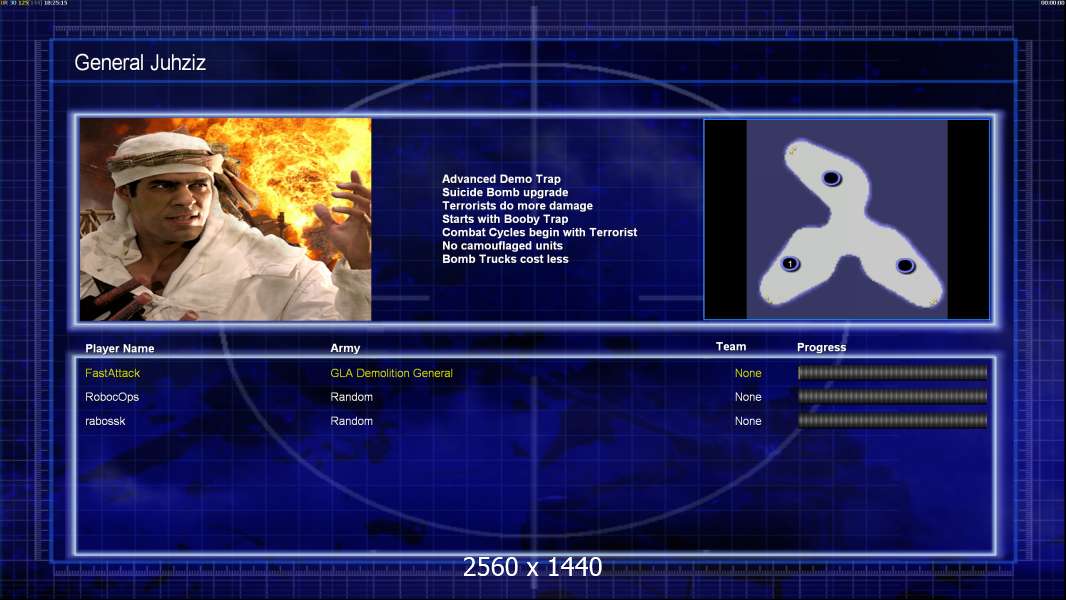Click the Army column header
Viewport: 1066px width, 600px height.
pyautogui.click(x=345, y=348)
